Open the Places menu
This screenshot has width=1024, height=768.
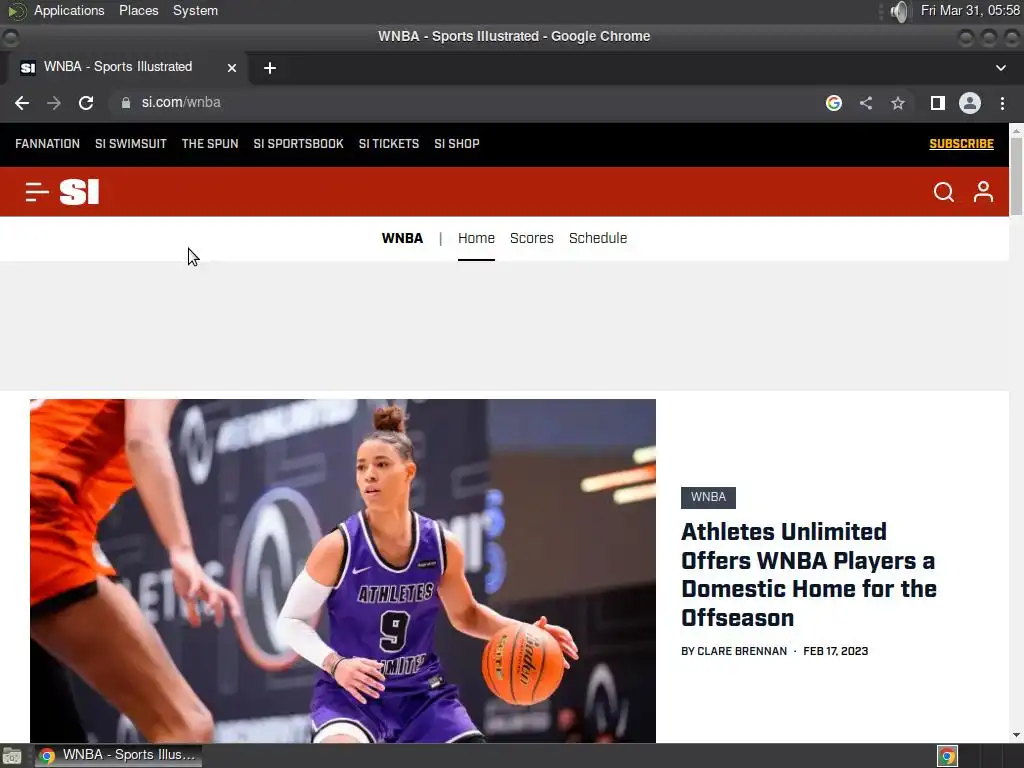[x=138, y=10]
